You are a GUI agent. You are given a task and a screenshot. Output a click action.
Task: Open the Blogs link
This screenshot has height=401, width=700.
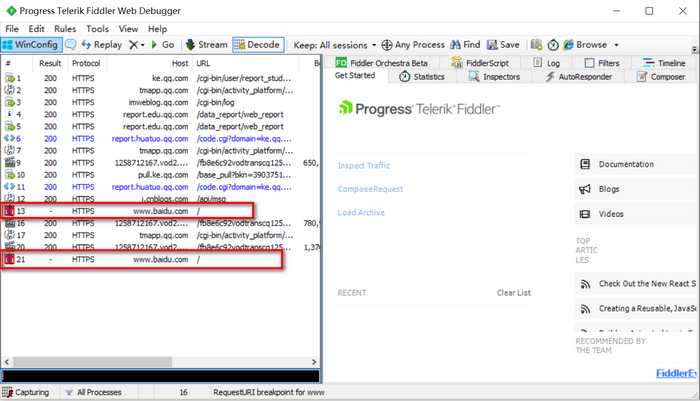pos(609,189)
